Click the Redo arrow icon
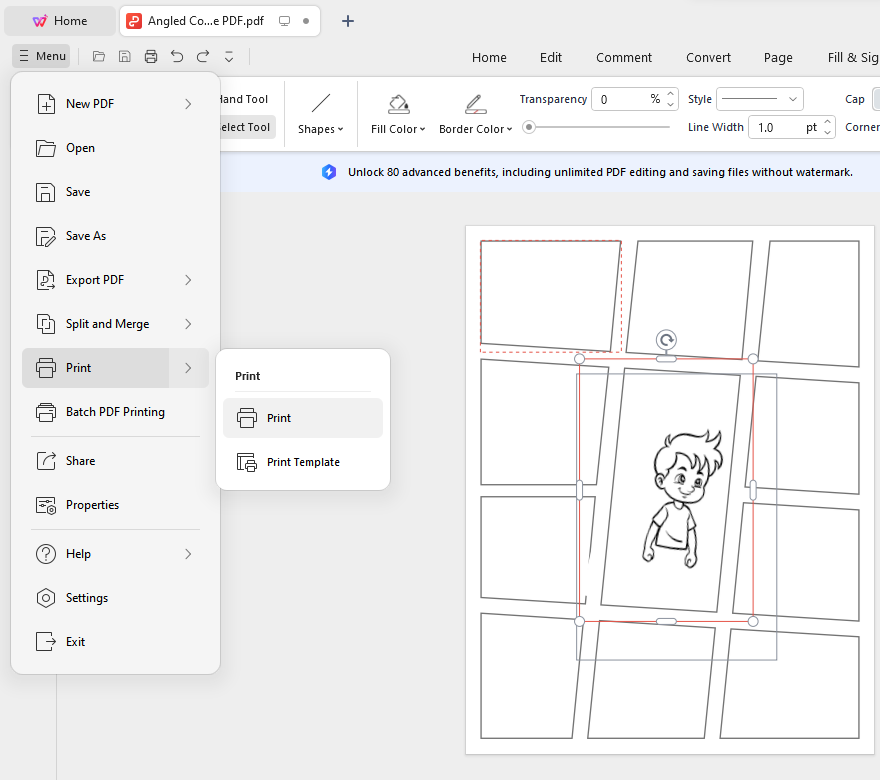This screenshot has height=780, width=880. (x=202, y=56)
